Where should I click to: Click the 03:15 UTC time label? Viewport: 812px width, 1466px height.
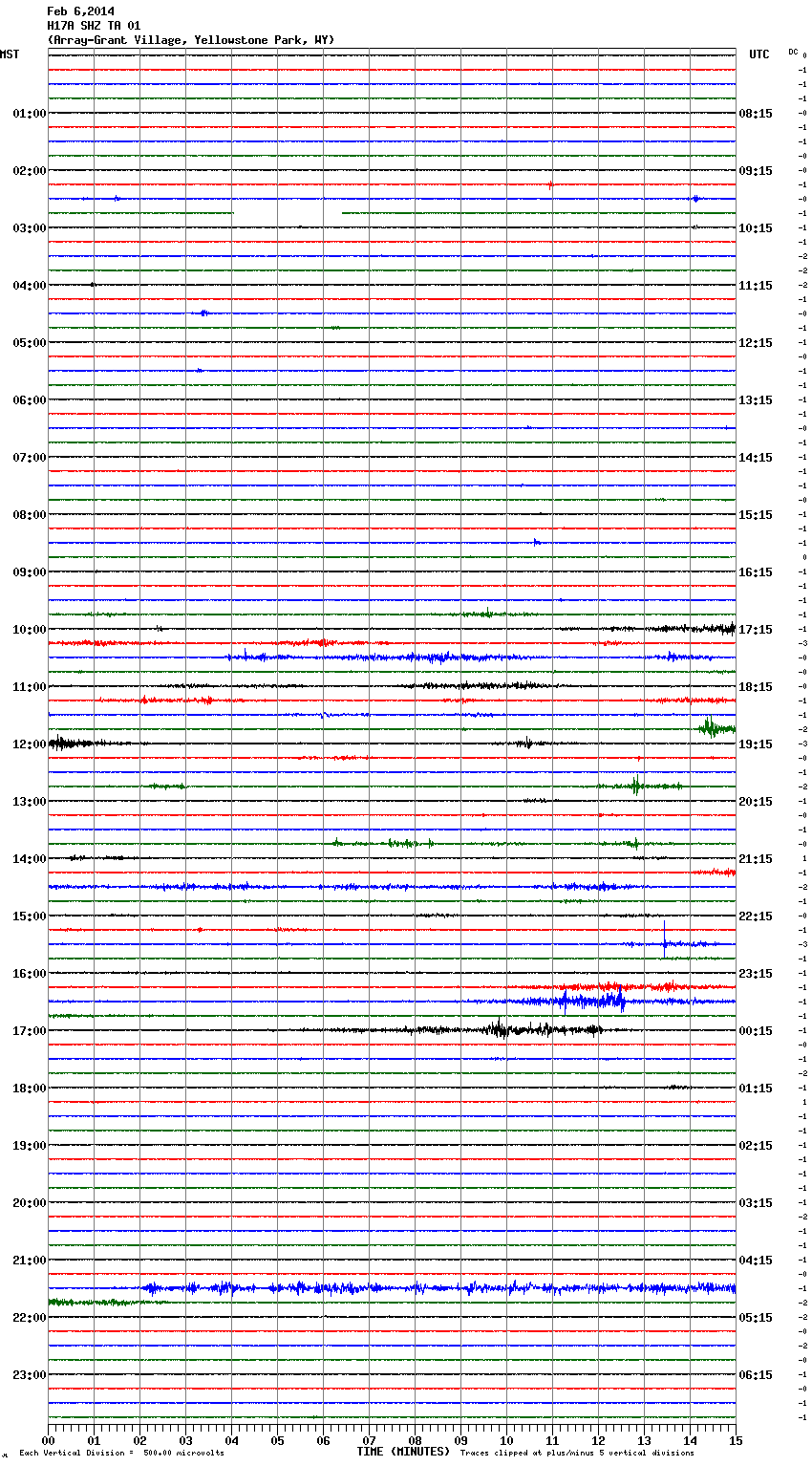pyautogui.click(x=756, y=1203)
